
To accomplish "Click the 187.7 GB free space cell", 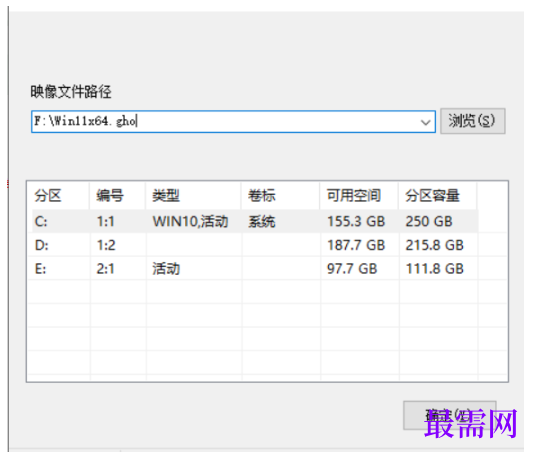I will point(356,245).
